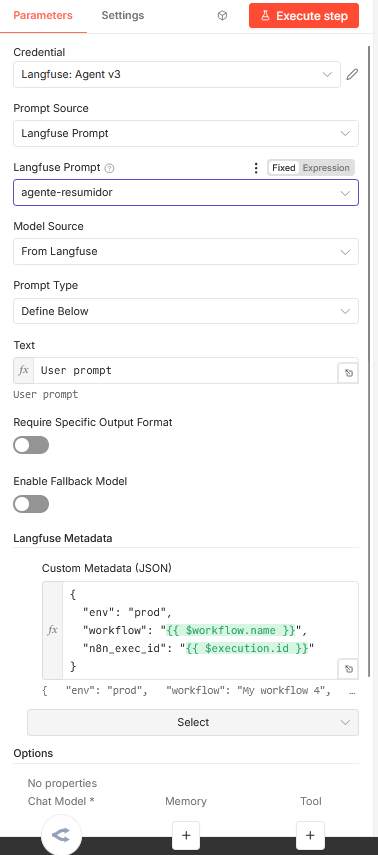The width and height of the screenshot is (378, 855).
Task: Click into the Text User prompt field
Action: point(185,370)
